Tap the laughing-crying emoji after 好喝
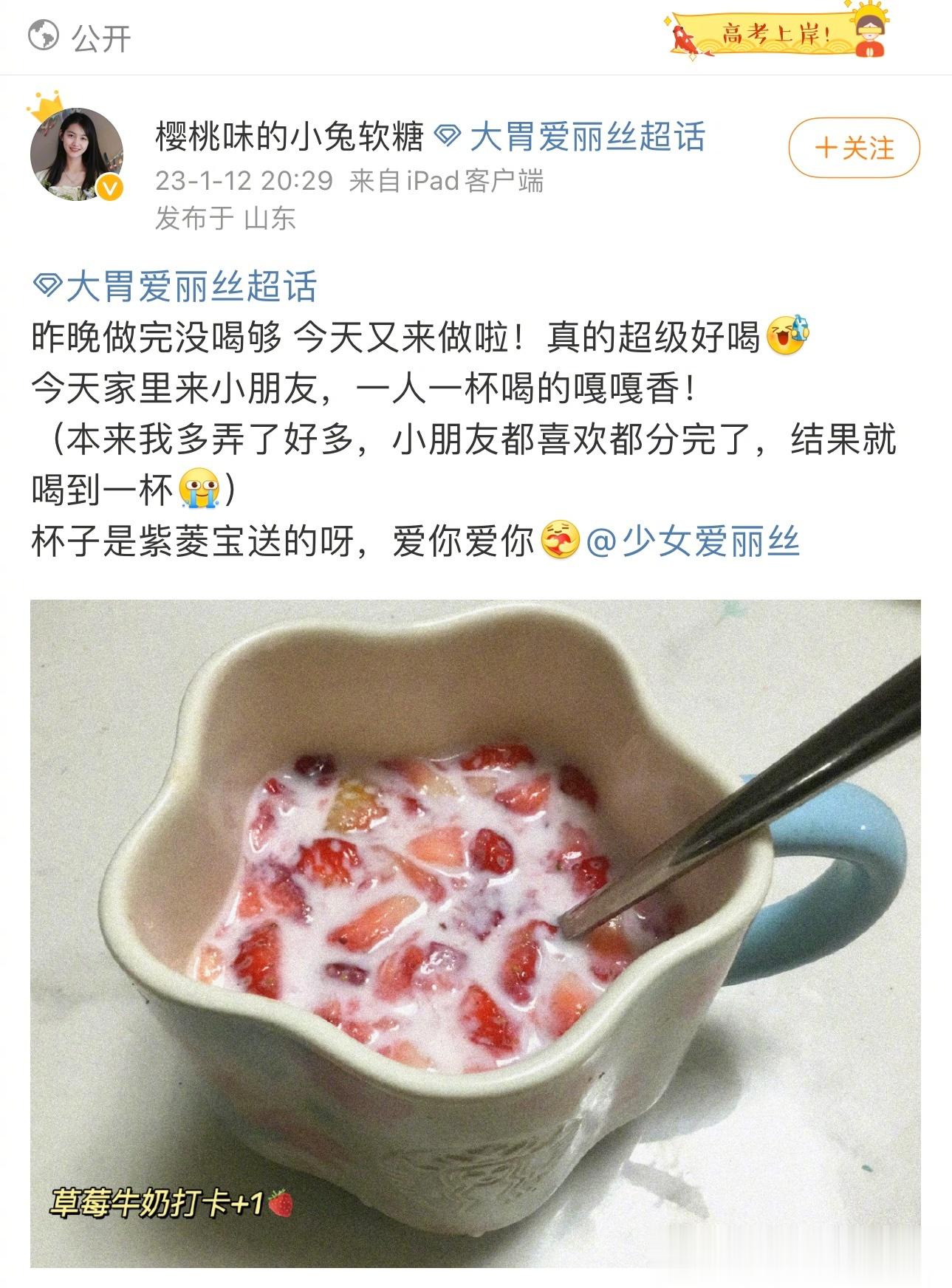The height and width of the screenshot is (1288, 952). point(787,338)
